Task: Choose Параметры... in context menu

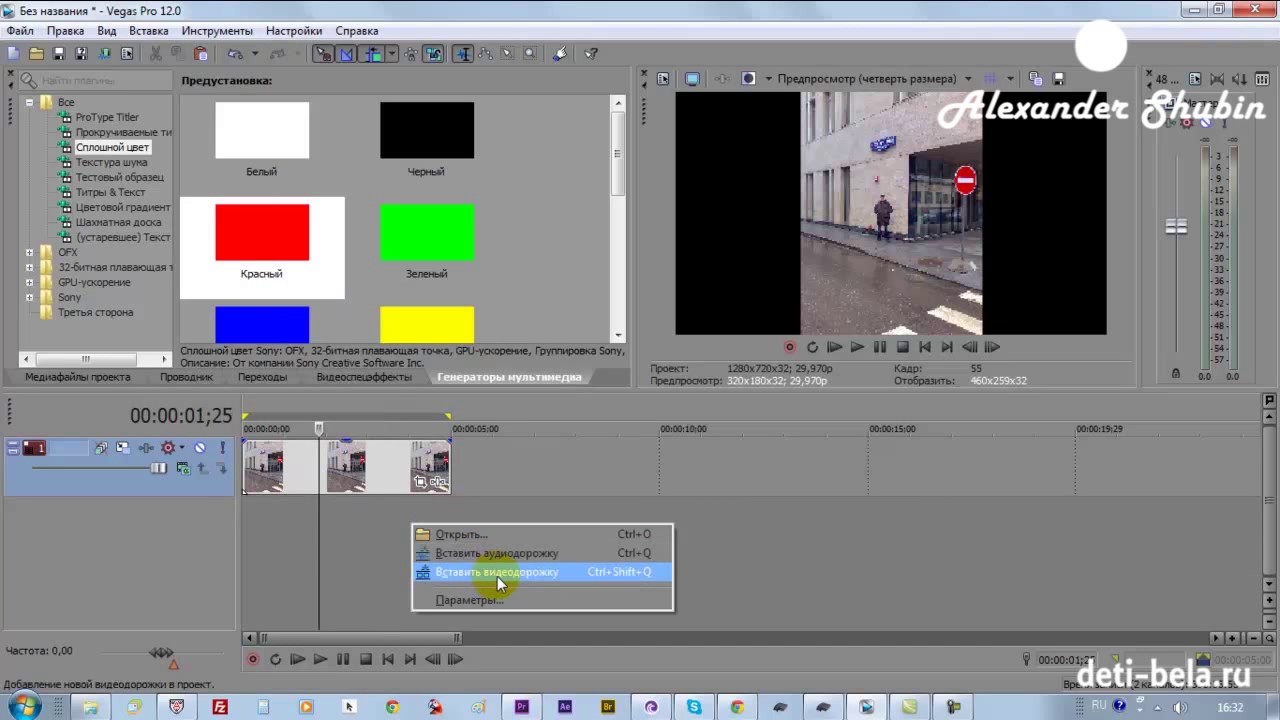Action: [542, 600]
